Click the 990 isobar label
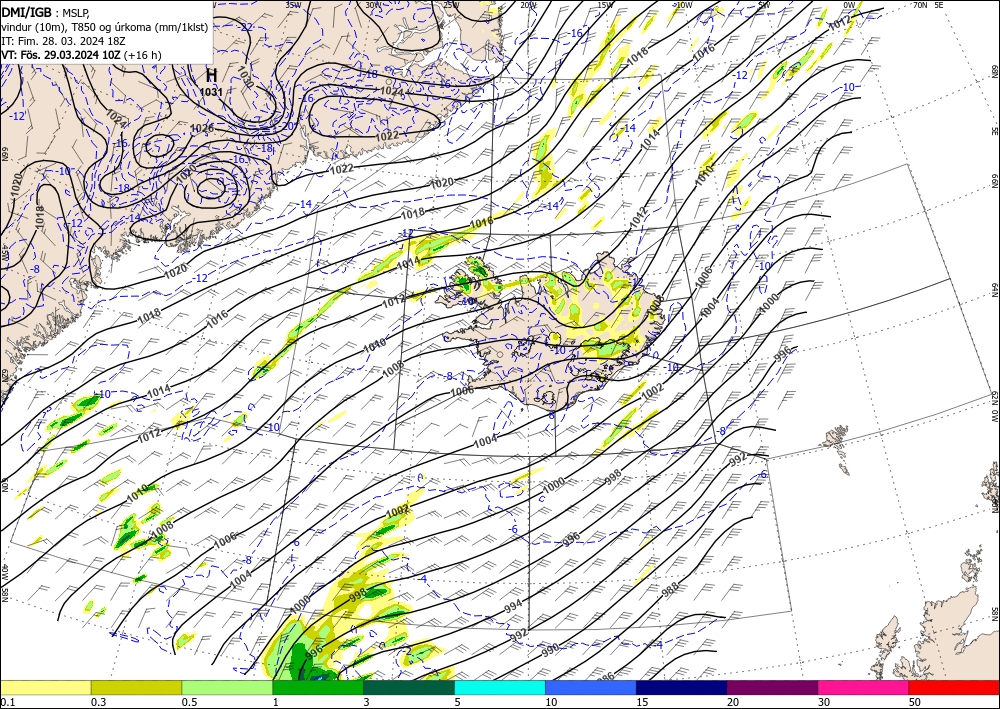 tap(550, 650)
